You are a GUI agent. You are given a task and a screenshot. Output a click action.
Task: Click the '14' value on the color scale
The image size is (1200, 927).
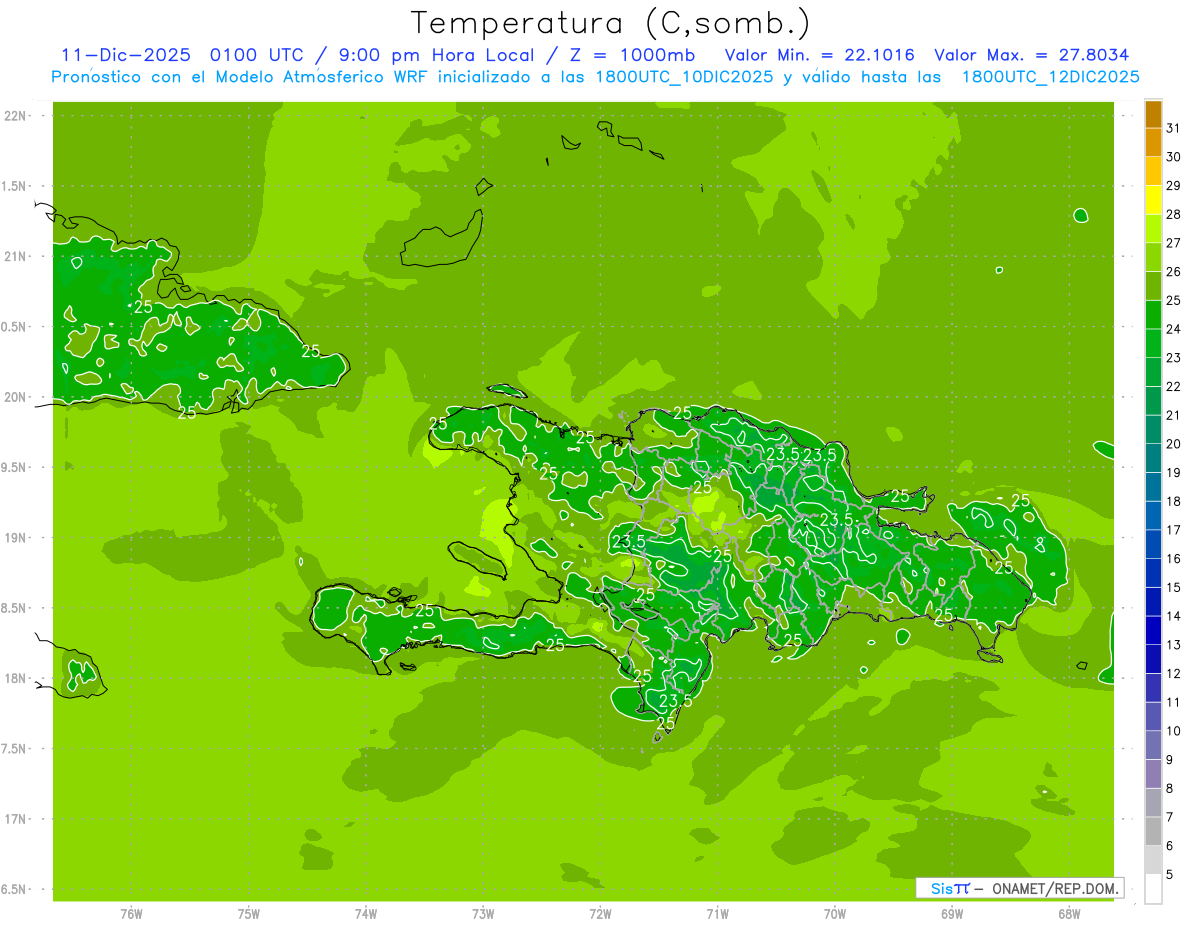(x=1173, y=616)
